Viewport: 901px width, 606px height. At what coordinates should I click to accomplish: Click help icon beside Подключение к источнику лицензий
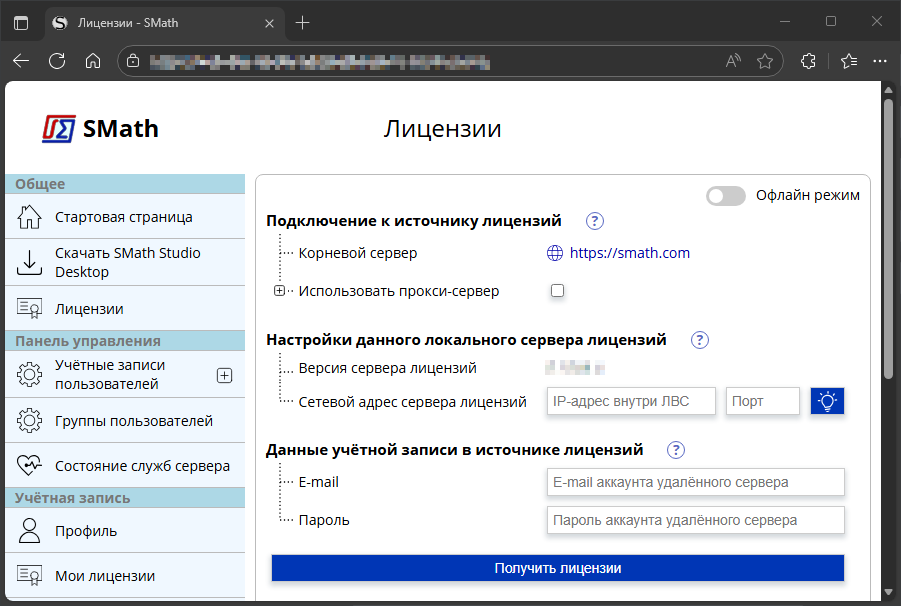[595, 221]
